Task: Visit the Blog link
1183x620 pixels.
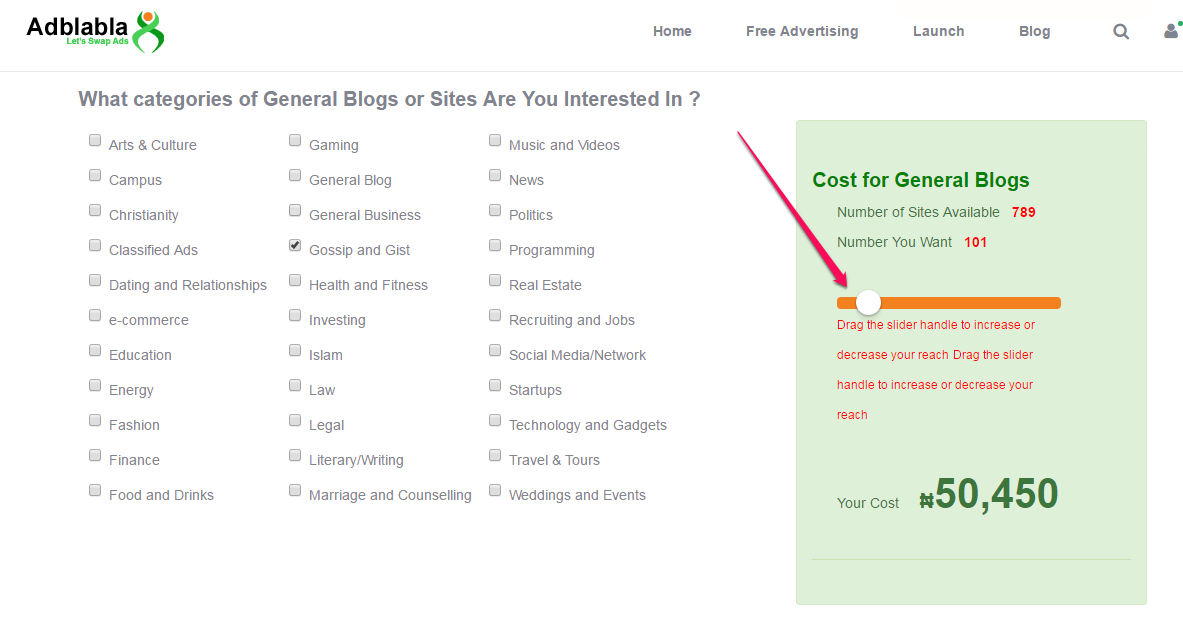Action: coord(1034,31)
